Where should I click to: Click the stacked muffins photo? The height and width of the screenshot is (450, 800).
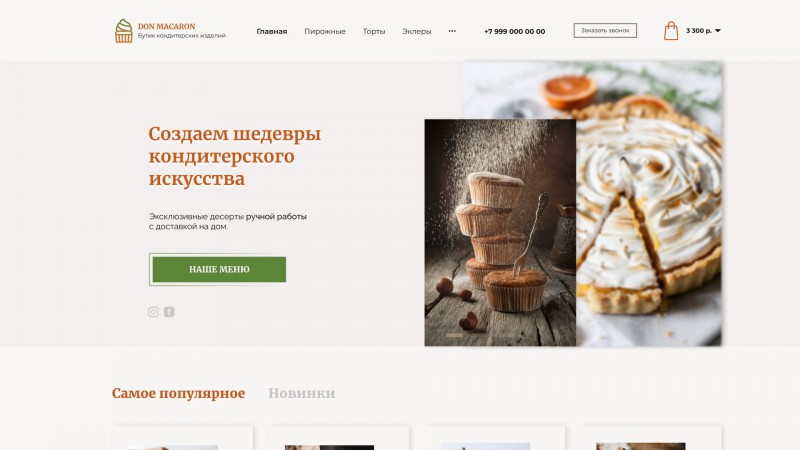pyautogui.click(x=500, y=233)
